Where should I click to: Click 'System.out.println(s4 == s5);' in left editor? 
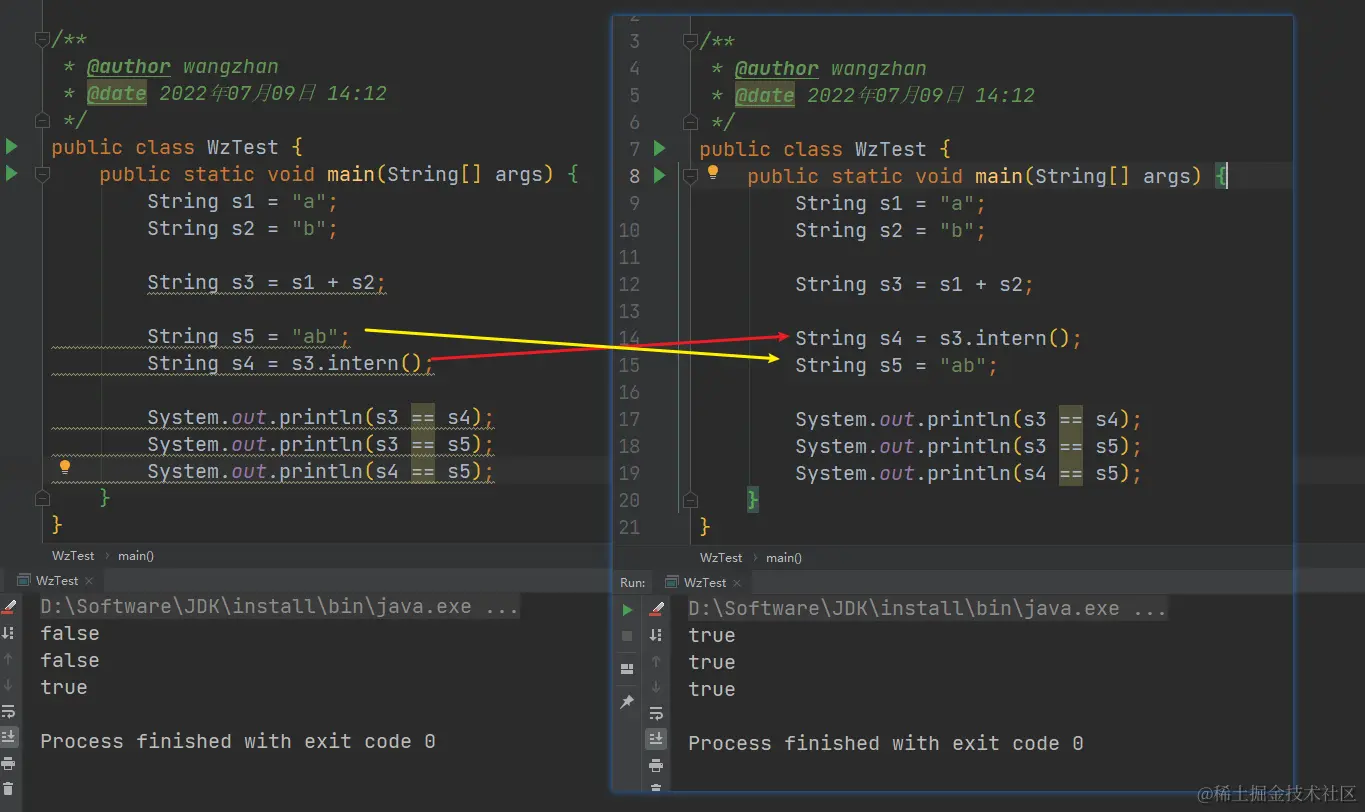point(320,471)
